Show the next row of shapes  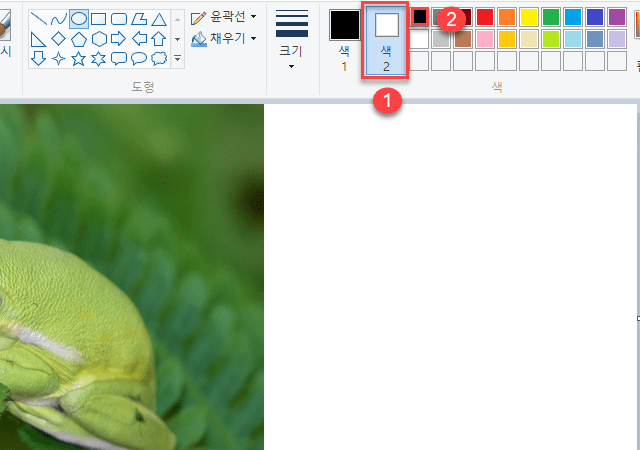[x=178, y=39]
